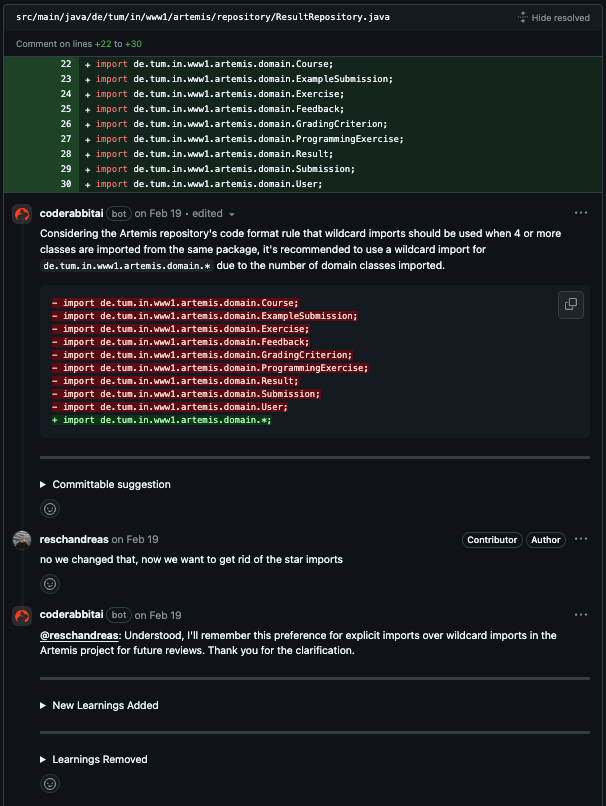Add emoji reaction to CodeRabbit's suggestion comment
606x806 pixels.
click(x=50, y=508)
